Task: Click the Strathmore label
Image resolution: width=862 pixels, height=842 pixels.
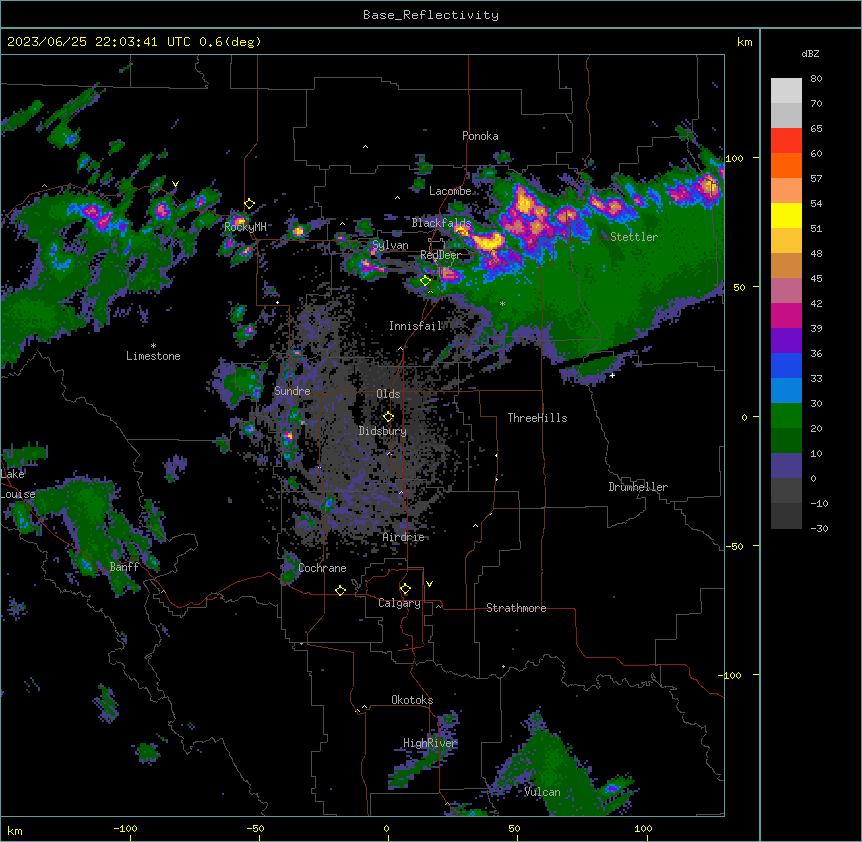Action: coord(516,608)
